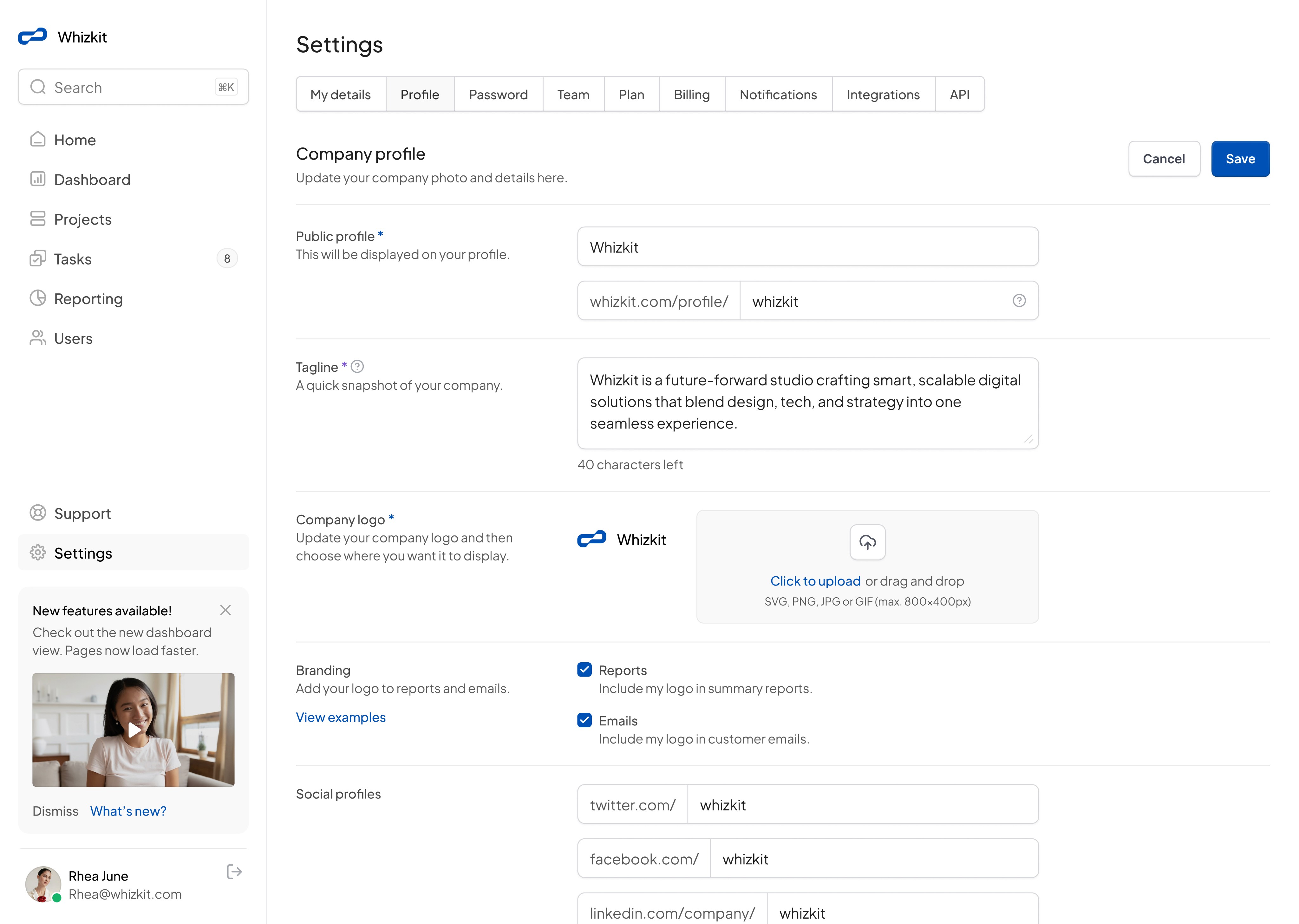
Task: Close the New features available card
Action: [225, 610]
